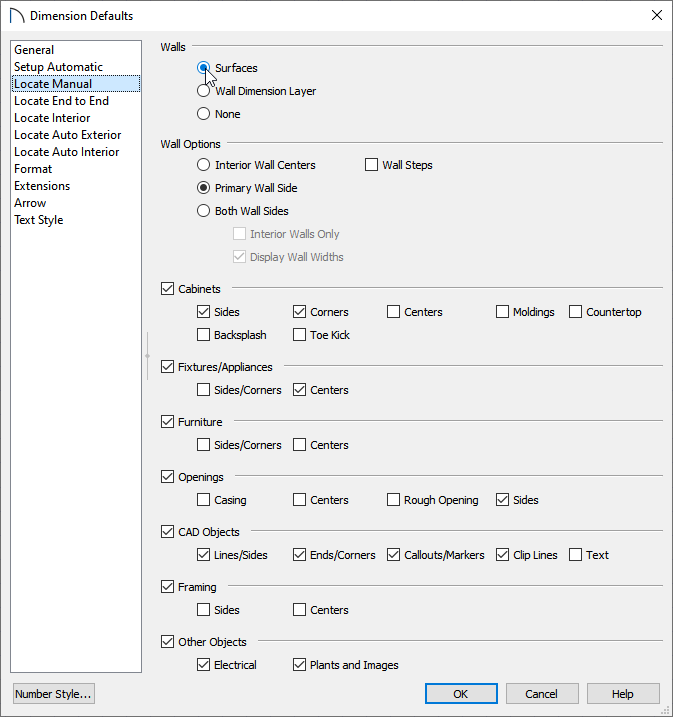Viewport: 673px width, 717px height.
Task: Enable the CAD Objects Text checkbox
Action: [576, 555]
